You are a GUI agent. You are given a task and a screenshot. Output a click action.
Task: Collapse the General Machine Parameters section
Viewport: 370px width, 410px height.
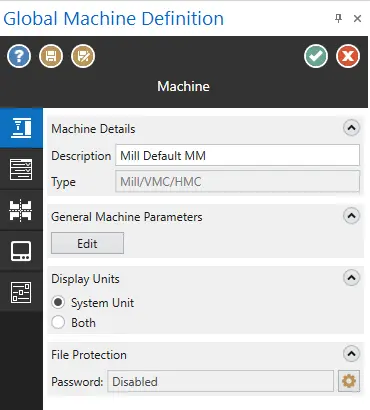[351, 216]
